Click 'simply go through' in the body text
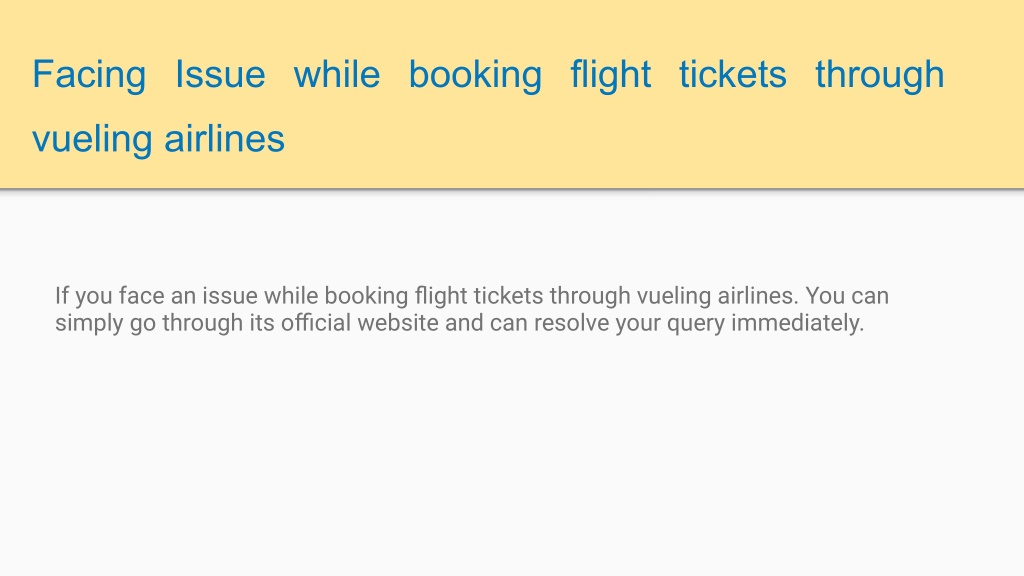The height and width of the screenshot is (576, 1024). click(x=149, y=323)
